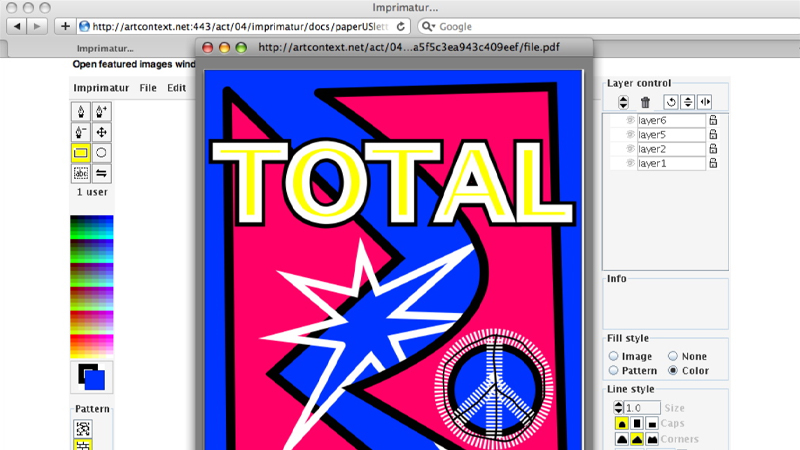This screenshot has width=800, height=450.
Task: Select the first pattern thumbnail
Action: (83, 428)
